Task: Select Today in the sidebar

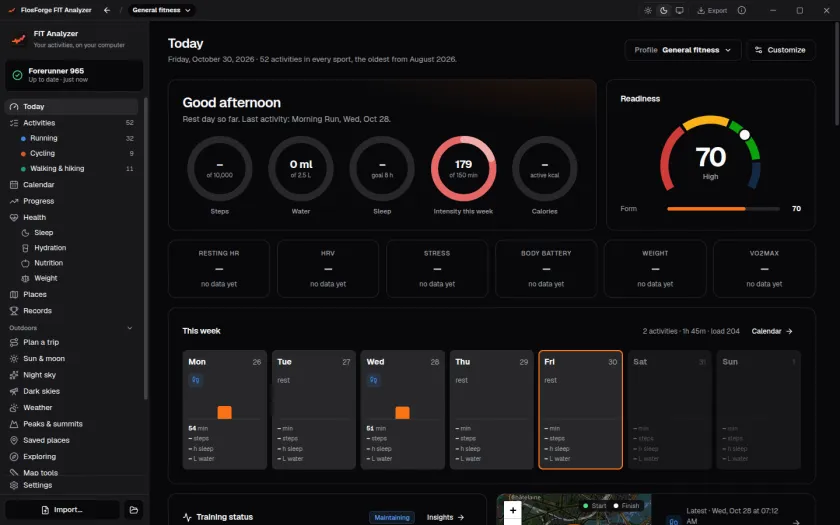Action: 71,107
